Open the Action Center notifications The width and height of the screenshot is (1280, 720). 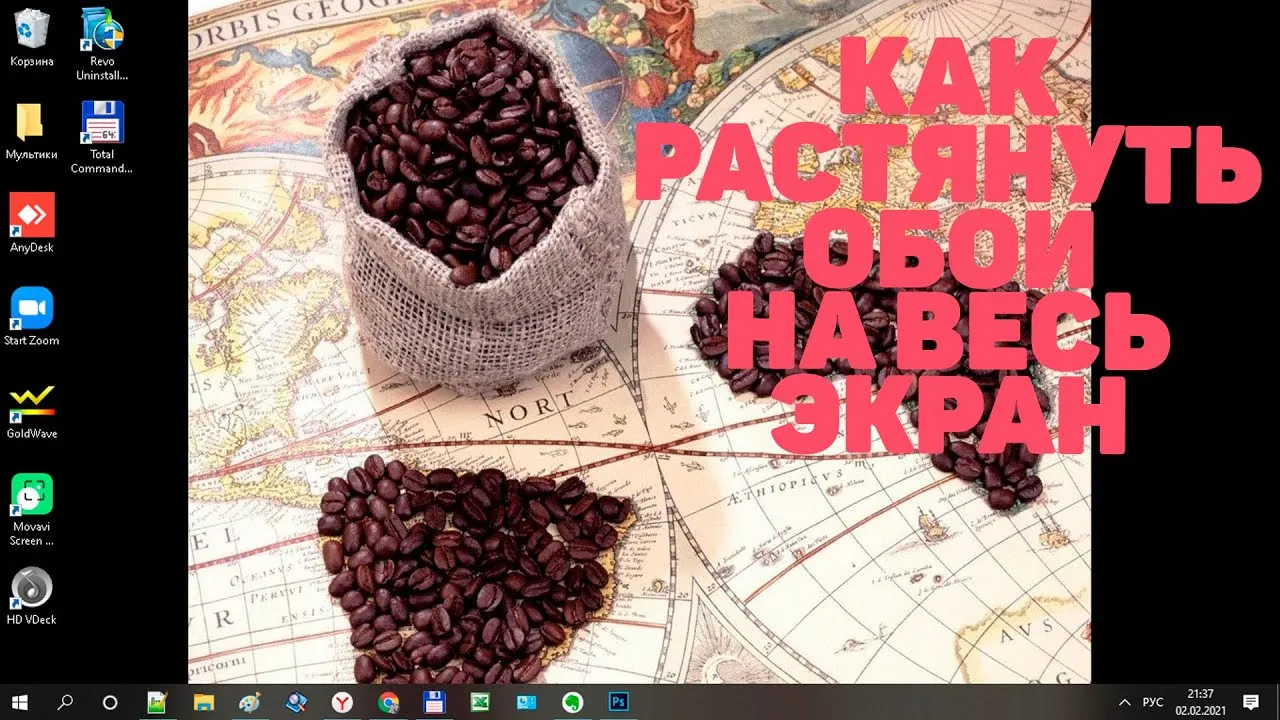pos(1250,702)
